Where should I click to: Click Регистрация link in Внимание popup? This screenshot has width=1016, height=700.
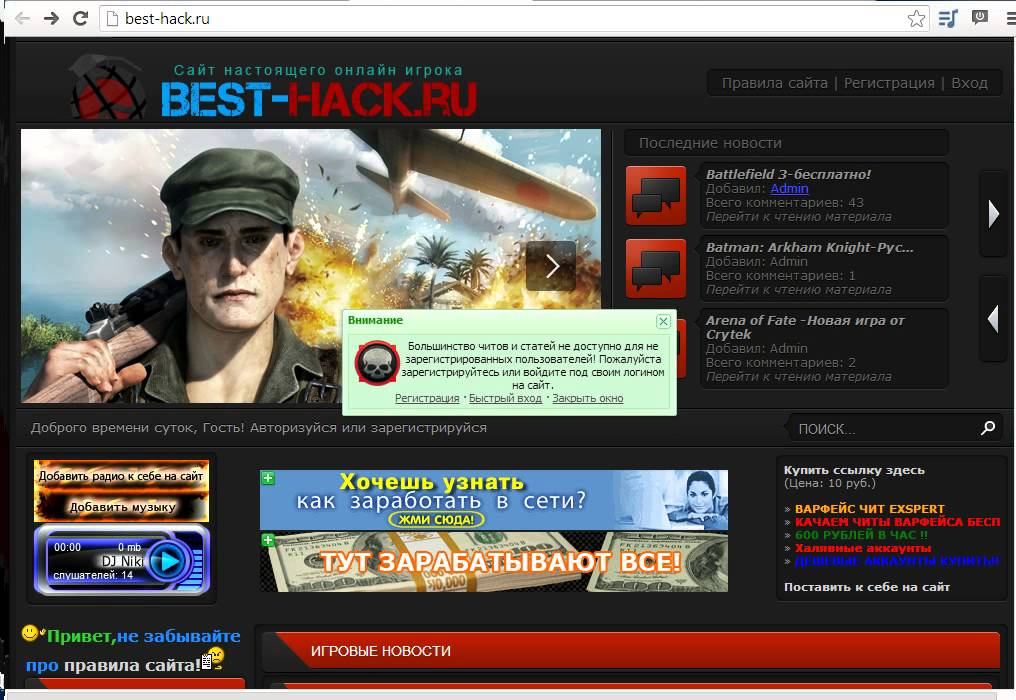click(x=427, y=399)
